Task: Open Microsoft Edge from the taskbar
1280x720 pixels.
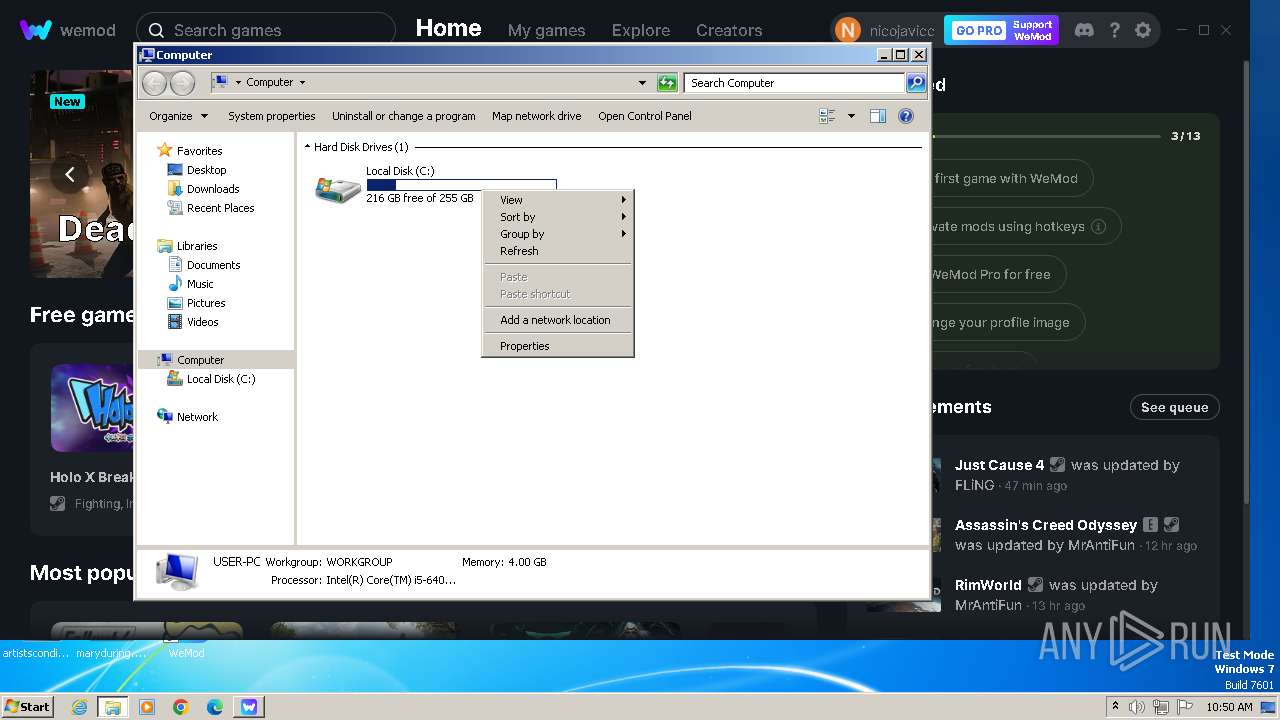Action: [x=214, y=707]
